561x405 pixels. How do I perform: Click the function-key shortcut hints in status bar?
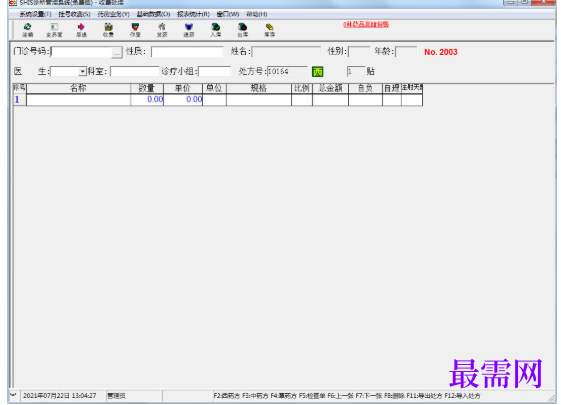(x=347, y=396)
